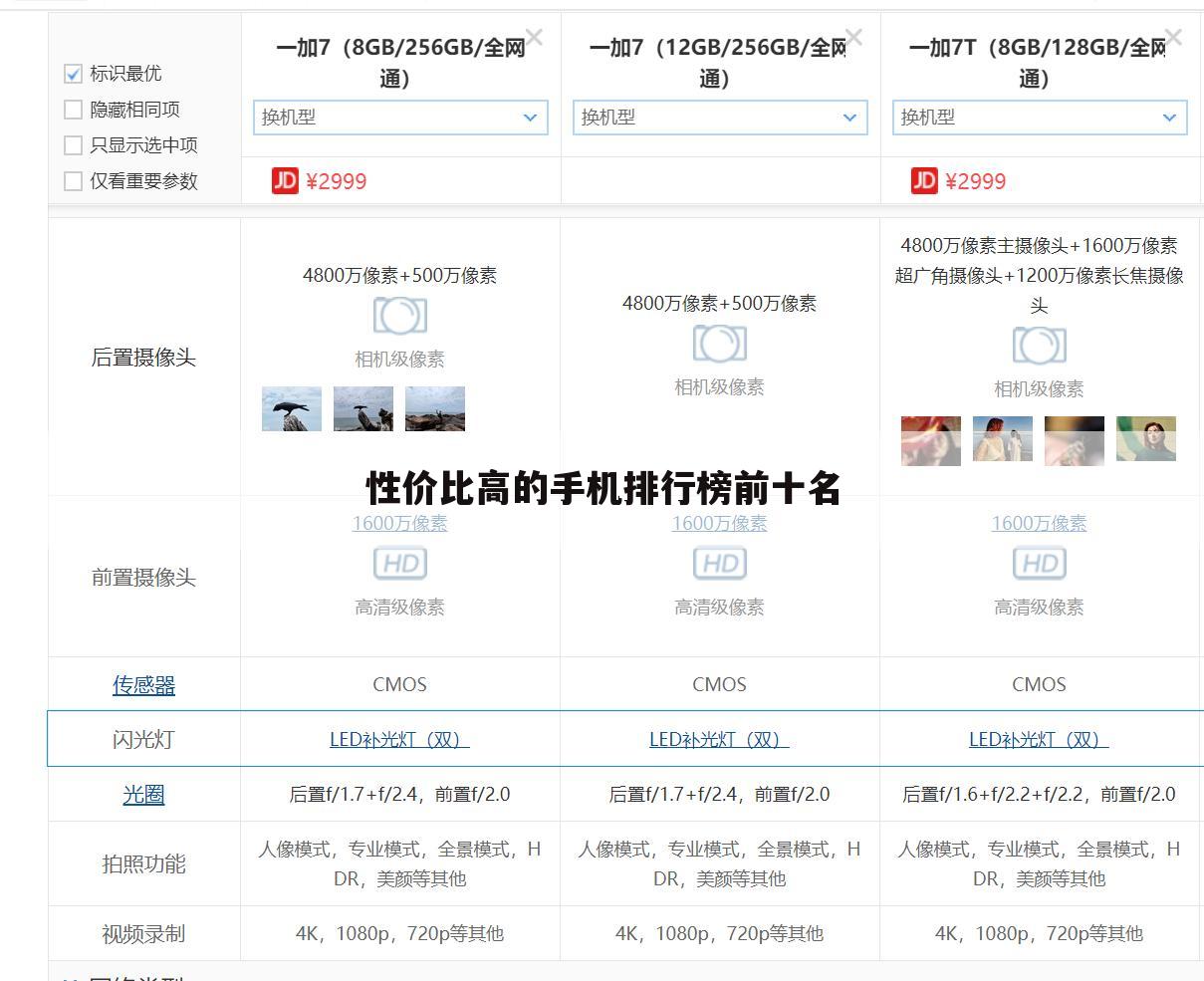The height and width of the screenshot is (981, 1204).
Task: Select the 拍照功能 row label
Action: [x=143, y=864]
